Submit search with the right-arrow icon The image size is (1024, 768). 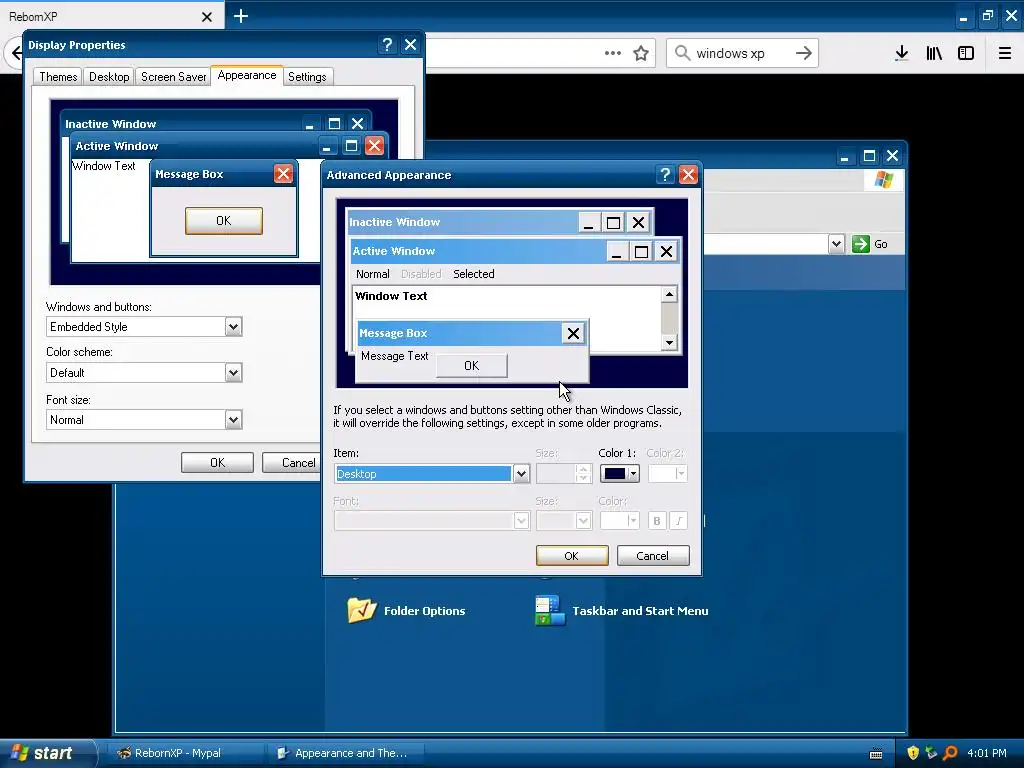(804, 53)
